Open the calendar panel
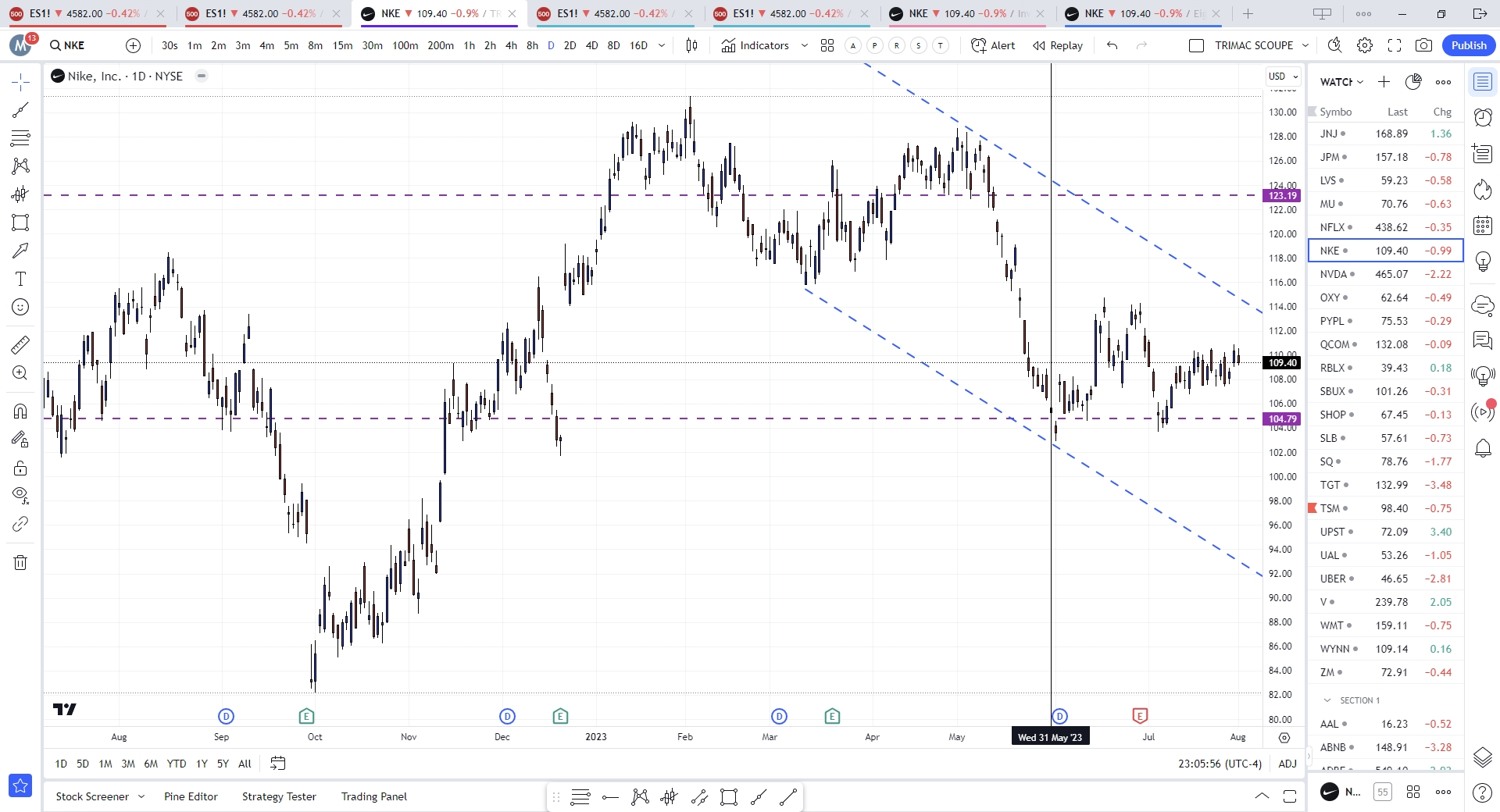Image resolution: width=1500 pixels, height=812 pixels. [1483, 226]
